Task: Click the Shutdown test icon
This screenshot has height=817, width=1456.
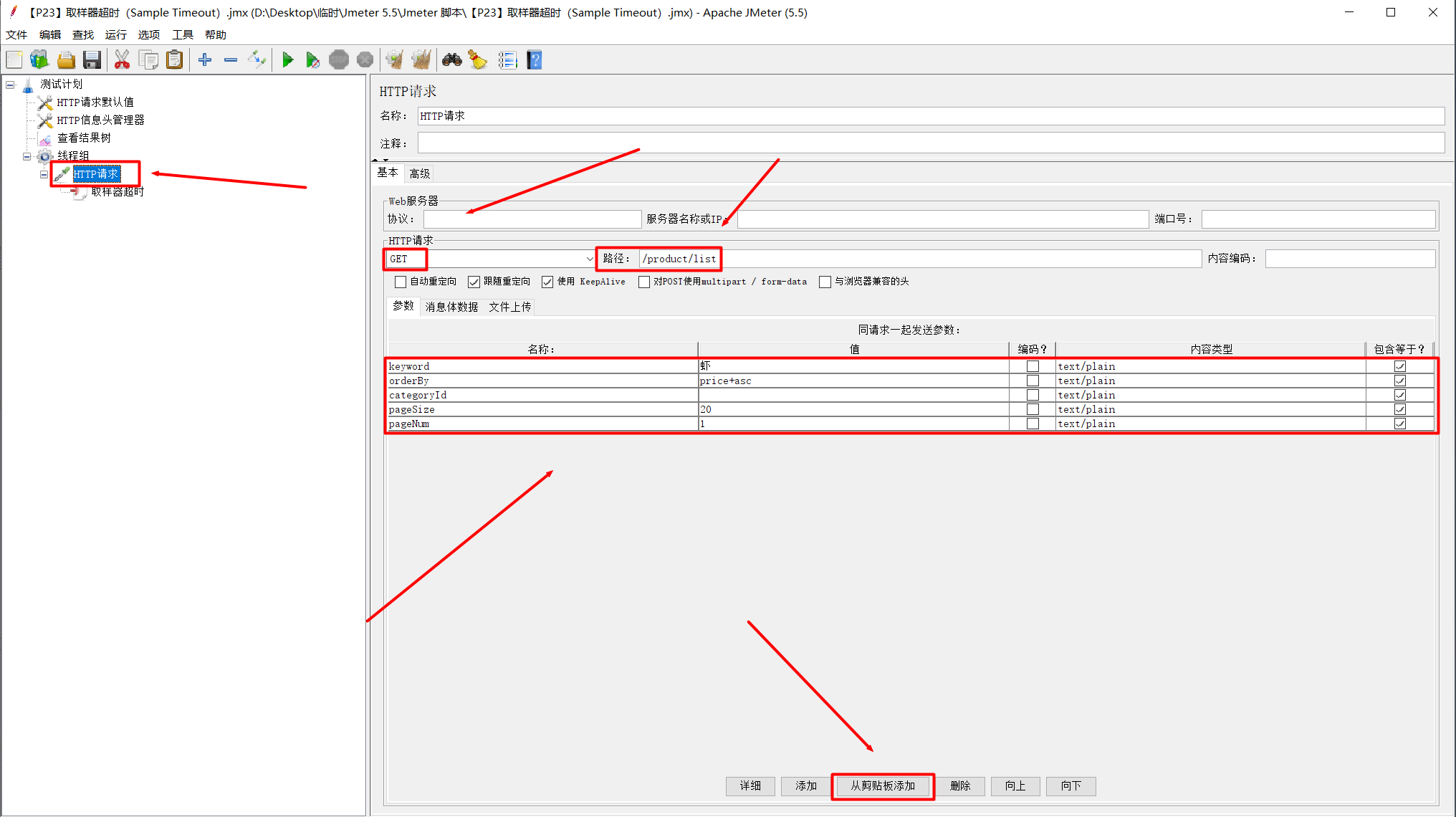Action: point(365,60)
